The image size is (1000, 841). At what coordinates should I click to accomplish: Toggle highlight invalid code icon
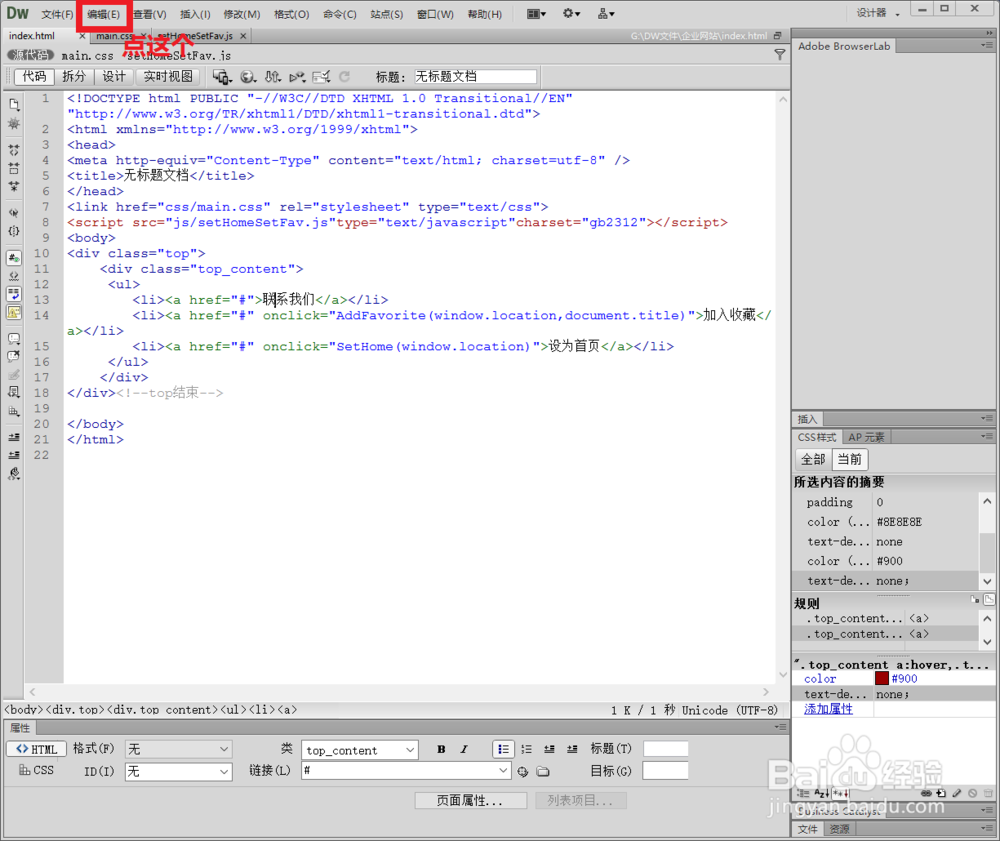14,276
